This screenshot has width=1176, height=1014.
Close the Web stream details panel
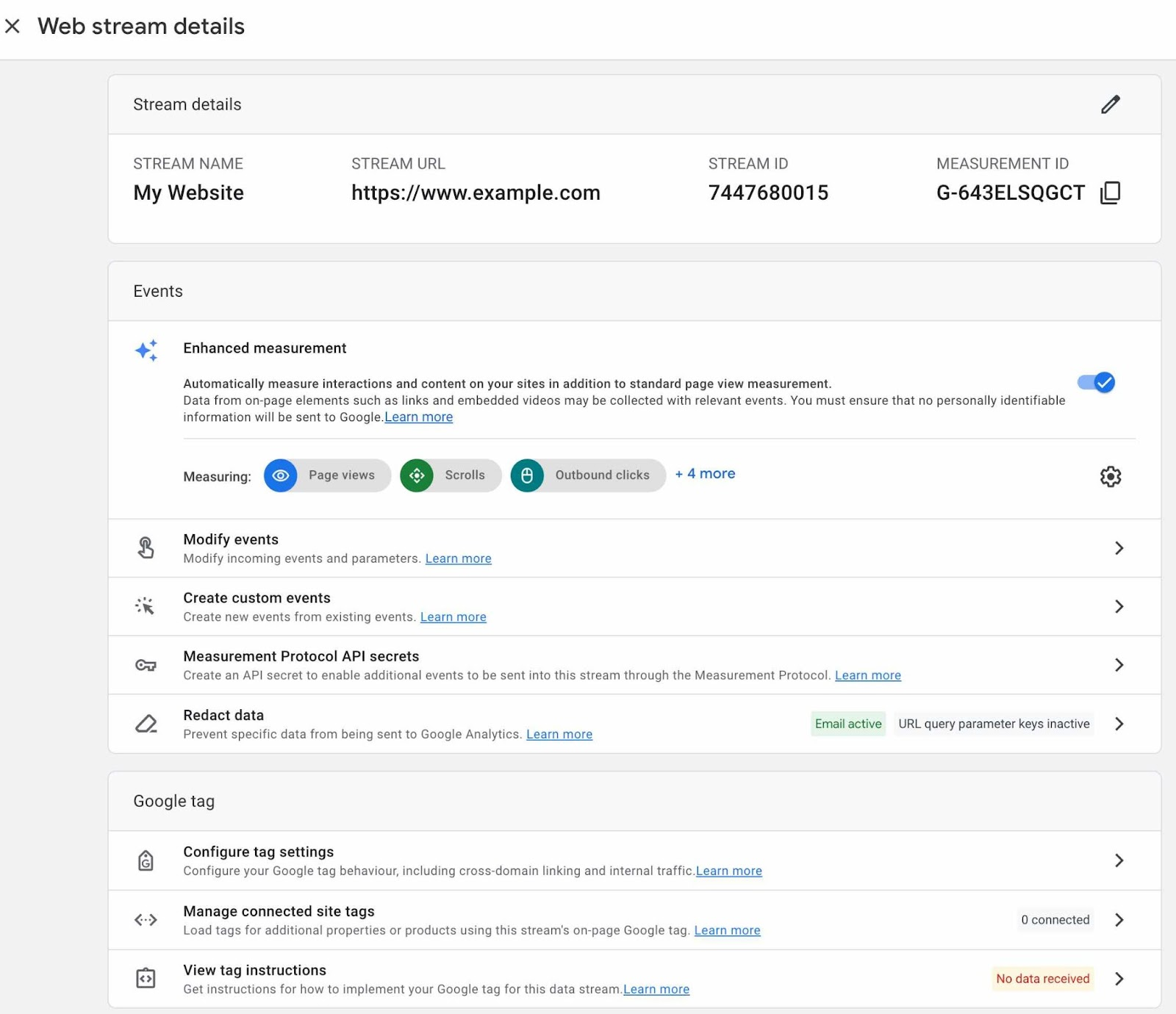(x=12, y=26)
